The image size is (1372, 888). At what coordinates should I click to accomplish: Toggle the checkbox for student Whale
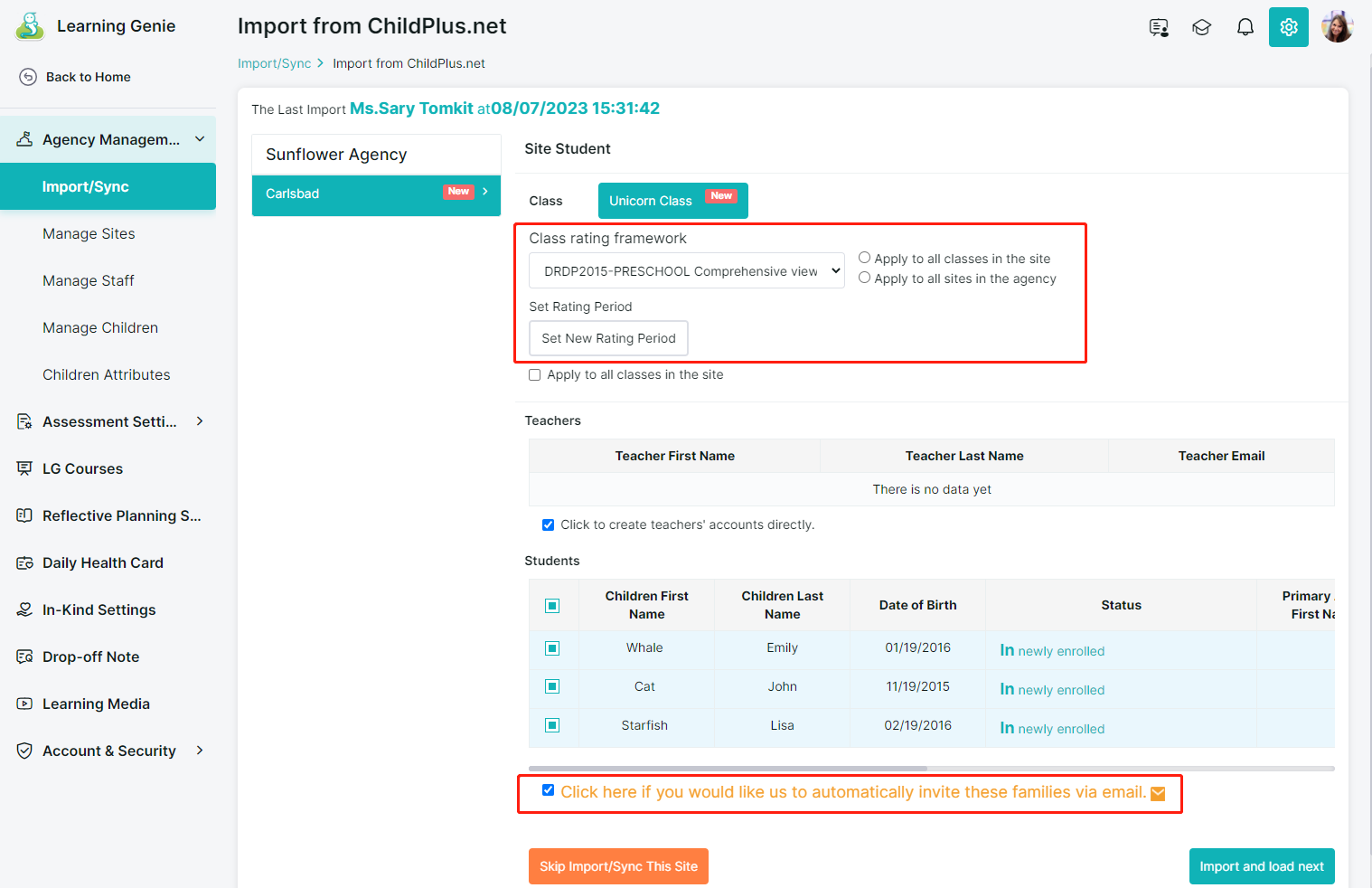point(552,648)
